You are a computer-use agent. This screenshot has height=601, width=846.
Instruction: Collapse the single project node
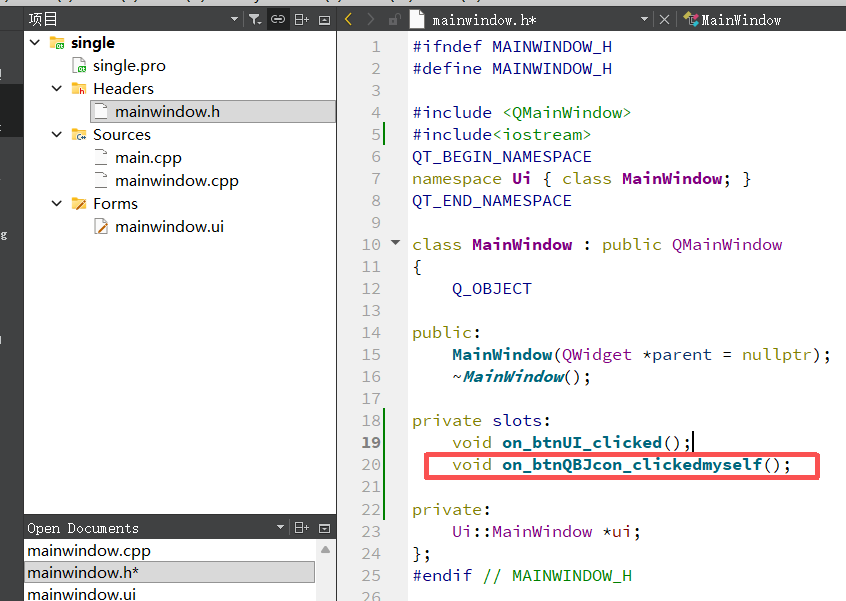click(35, 42)
